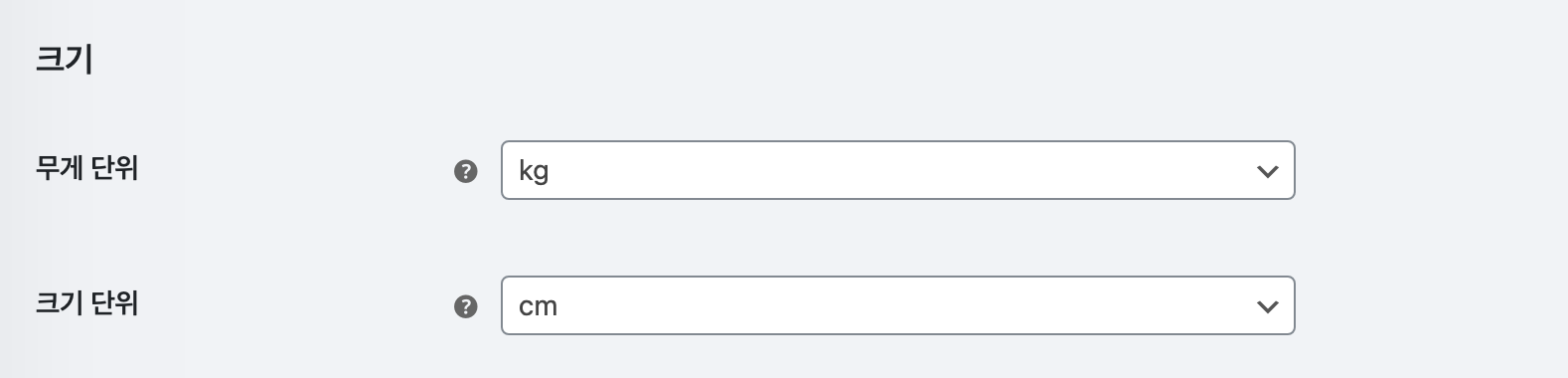Click the chevron arrow in kg select
This screenshot has height=378, width=1568.
[x=1267, y=171]
